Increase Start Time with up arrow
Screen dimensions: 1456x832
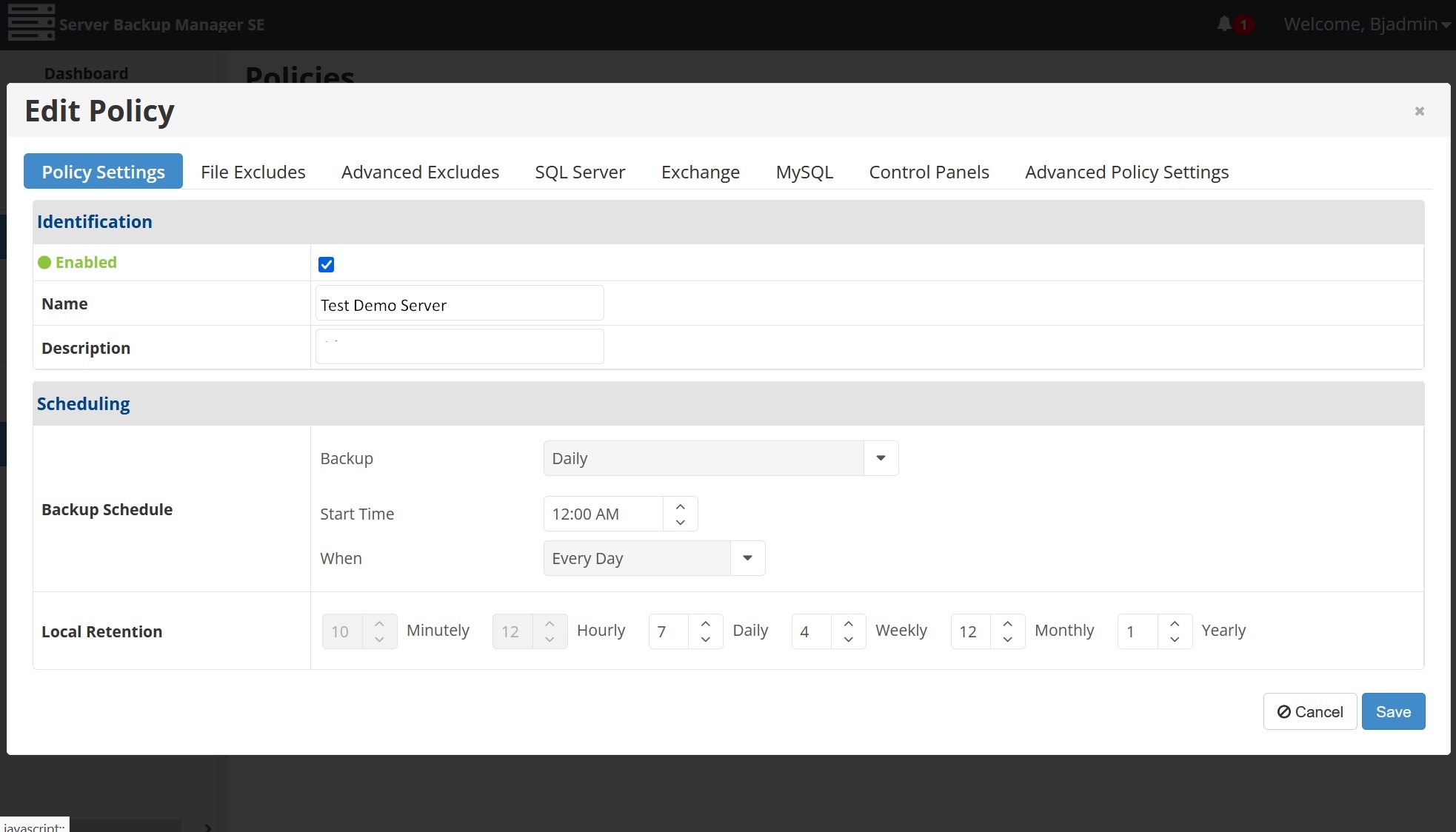point(681,506)
